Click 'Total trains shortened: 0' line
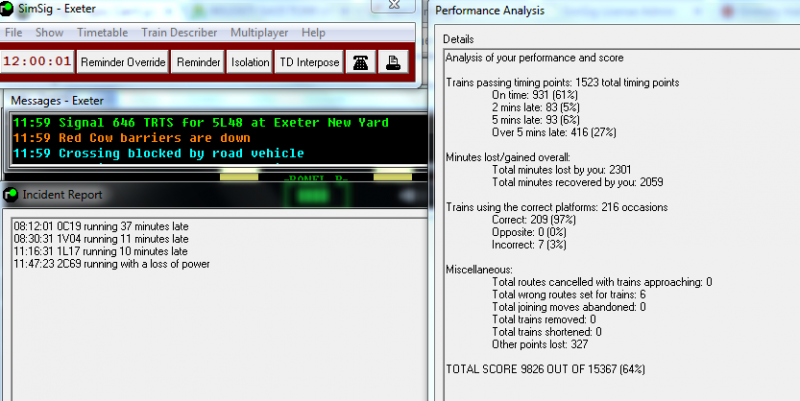This screenshot has width=800, height=401. [x=547, y=332]
